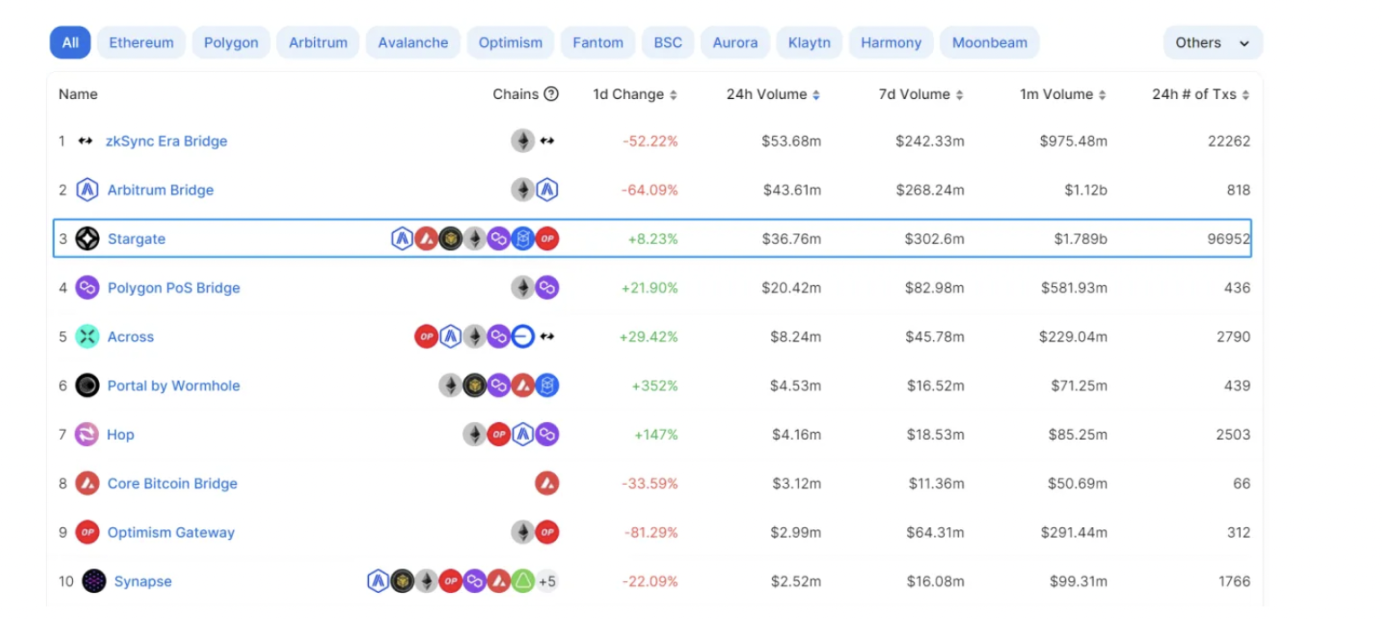Click the Optimism Gateway logo icon
This screenshot has width=1382, height=619.
click(x=87, y=533)
